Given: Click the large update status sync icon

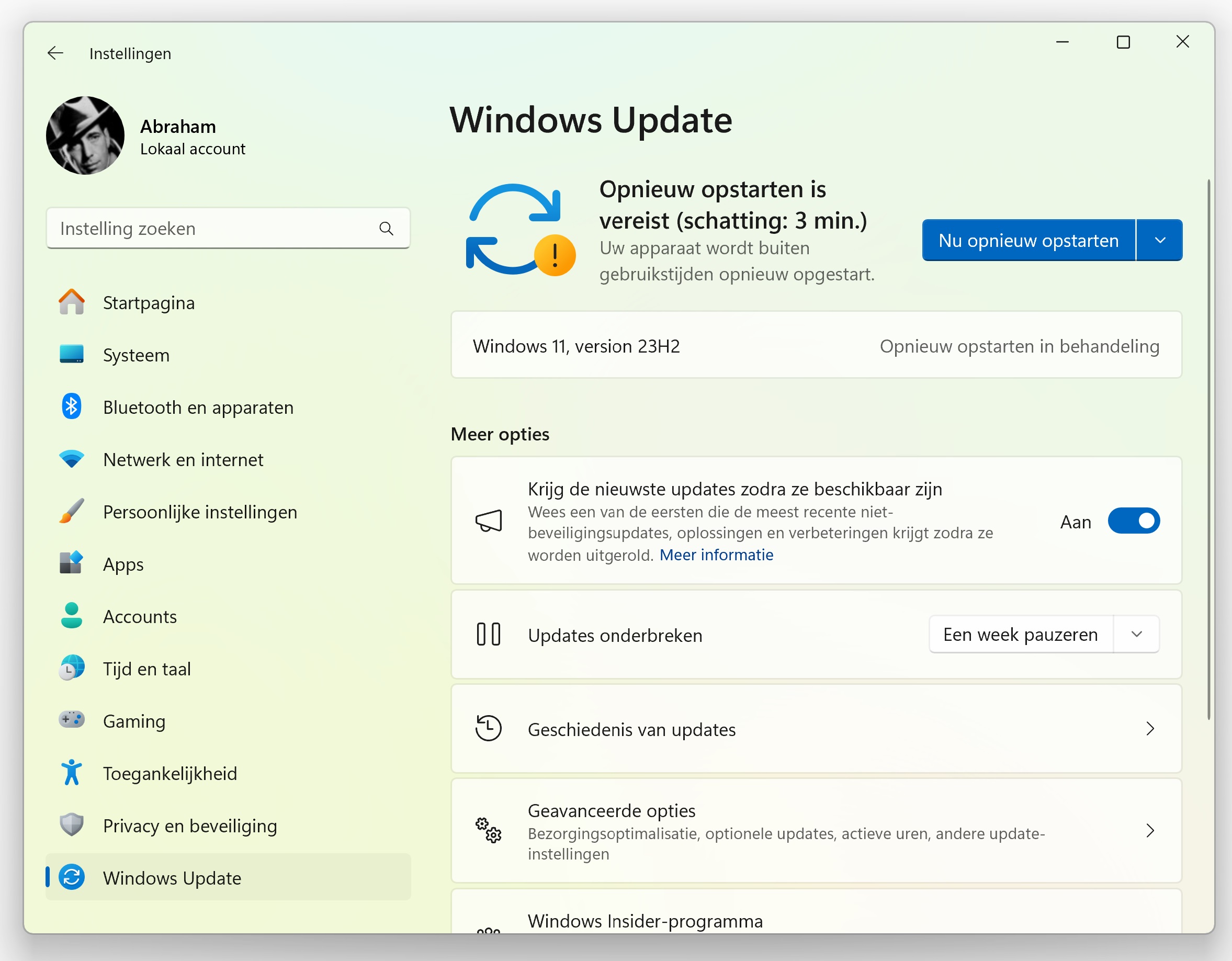Looking at the screenshot, I should [520, 230].
